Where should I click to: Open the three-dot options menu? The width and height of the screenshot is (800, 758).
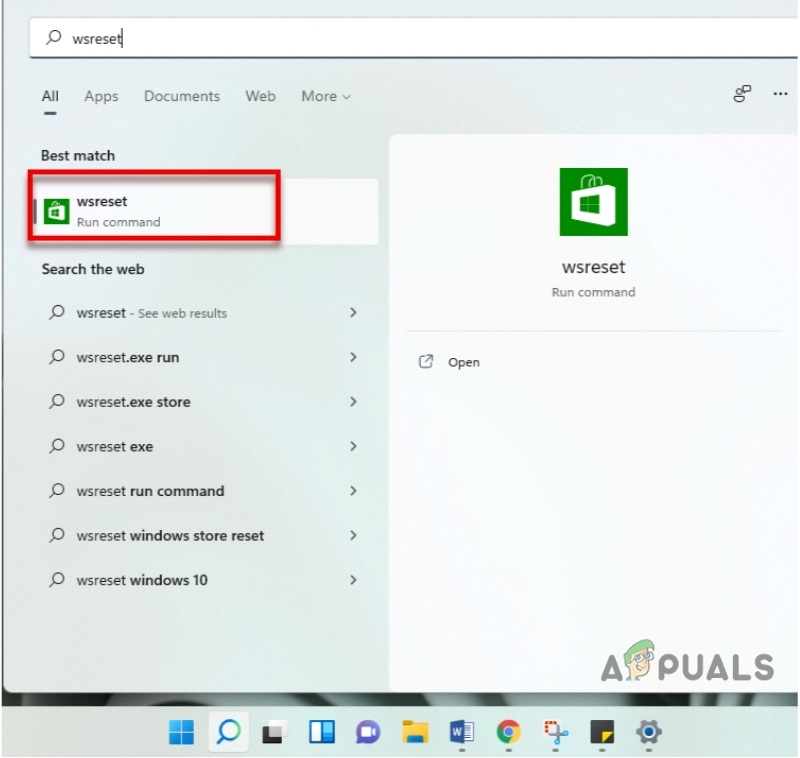[780, 94]
